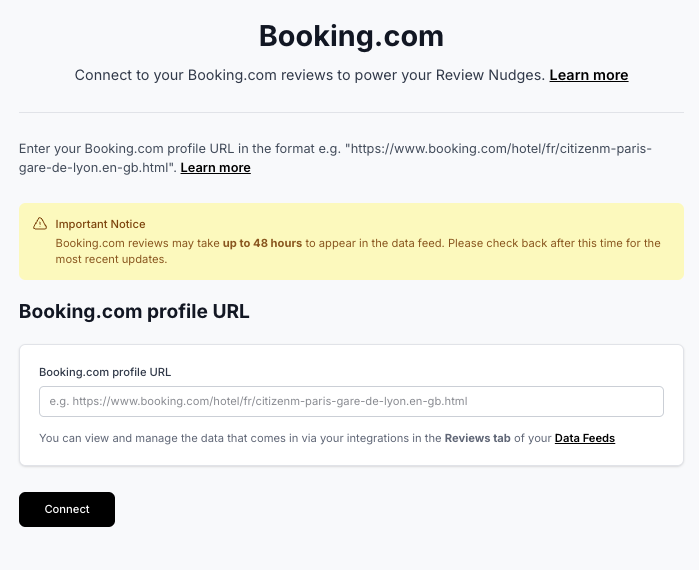The height and width of the screenshot is (570, 699).
Task: Click the 'Review Nudges' words in subtitle
Action: tap(489, 75)
